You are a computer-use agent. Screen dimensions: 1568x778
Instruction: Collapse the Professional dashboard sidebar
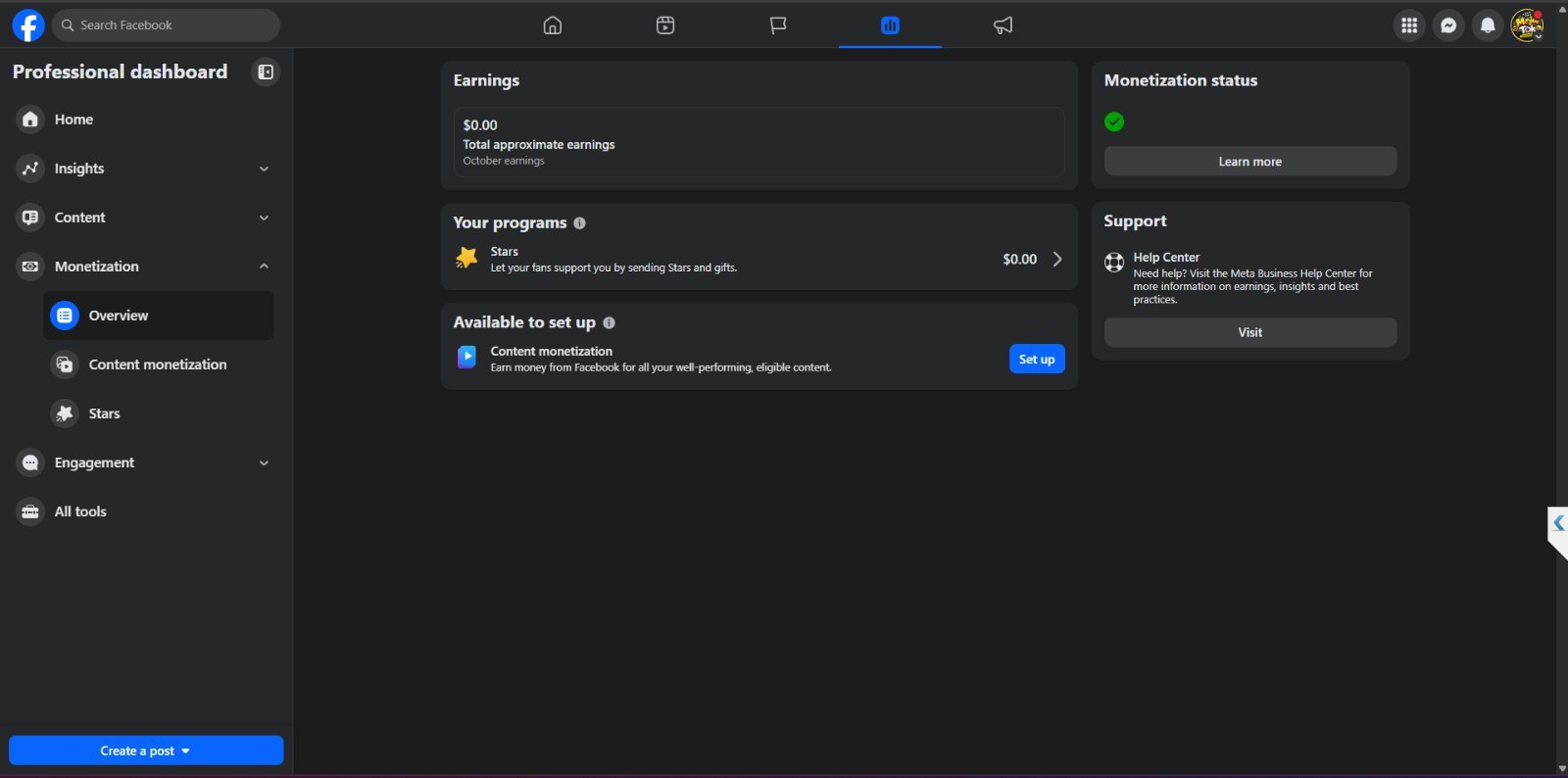(x=266, y=72)
